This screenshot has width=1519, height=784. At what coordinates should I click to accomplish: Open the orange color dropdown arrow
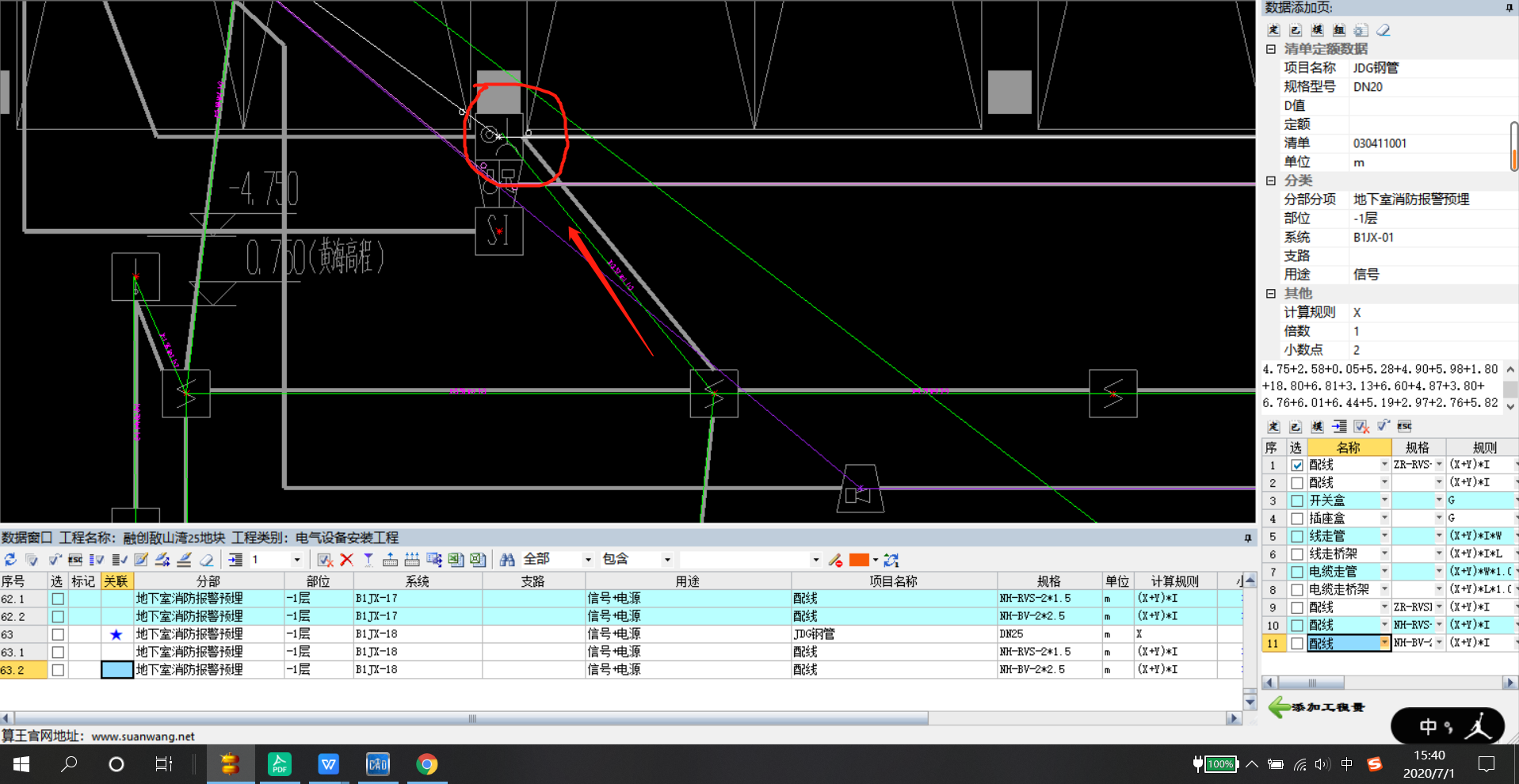[x=876, y=560]
